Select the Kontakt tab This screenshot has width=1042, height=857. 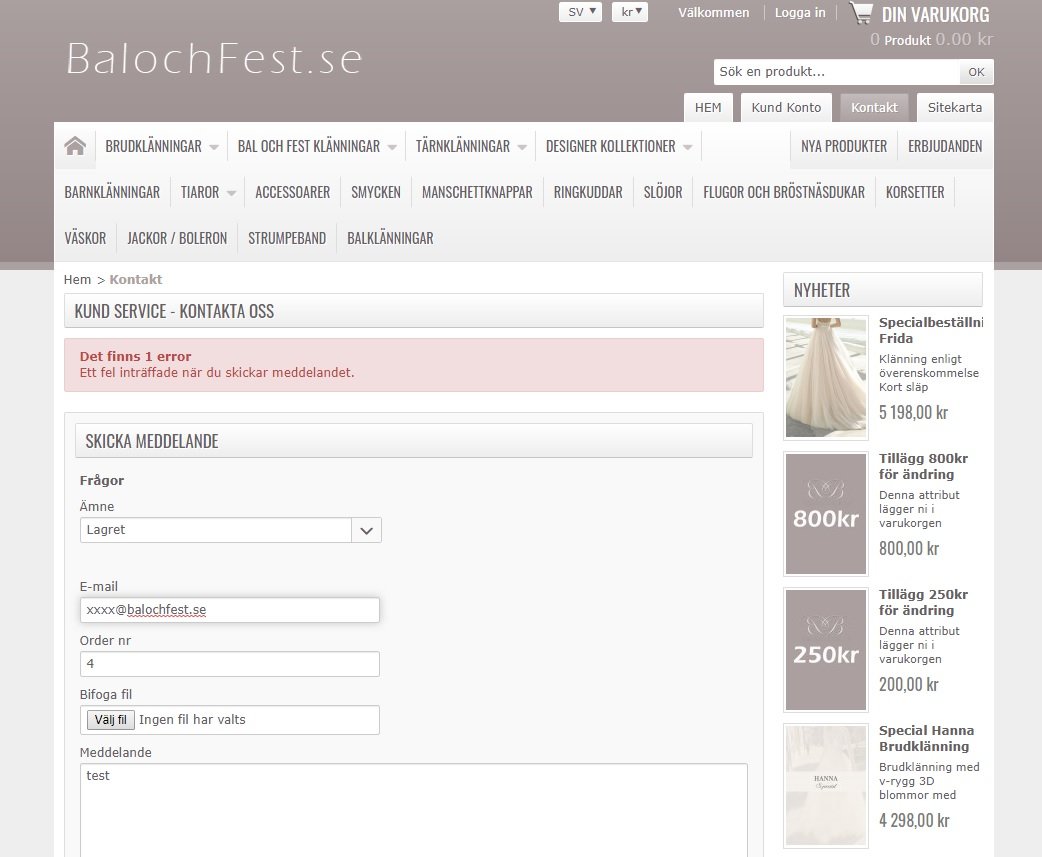[874, 108]
